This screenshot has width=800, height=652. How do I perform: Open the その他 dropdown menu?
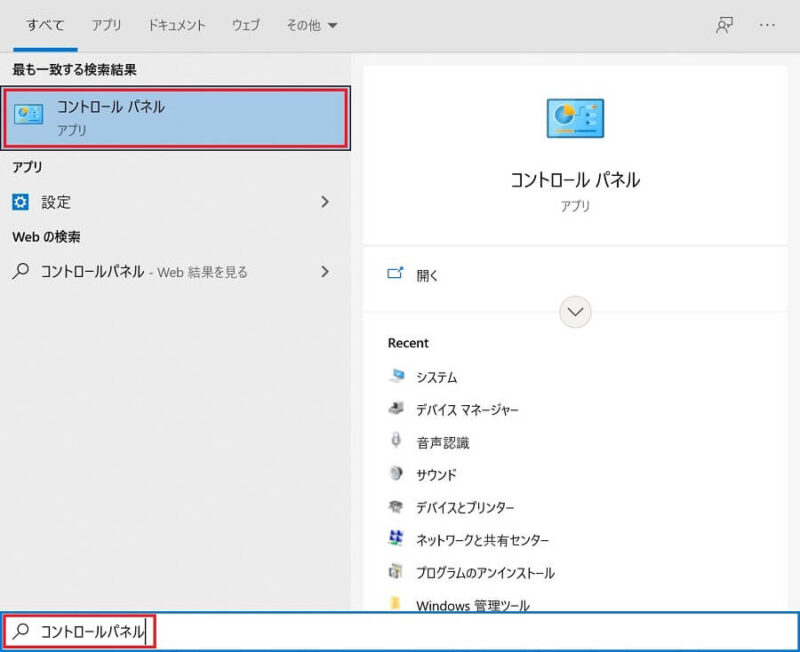point(311,25)
